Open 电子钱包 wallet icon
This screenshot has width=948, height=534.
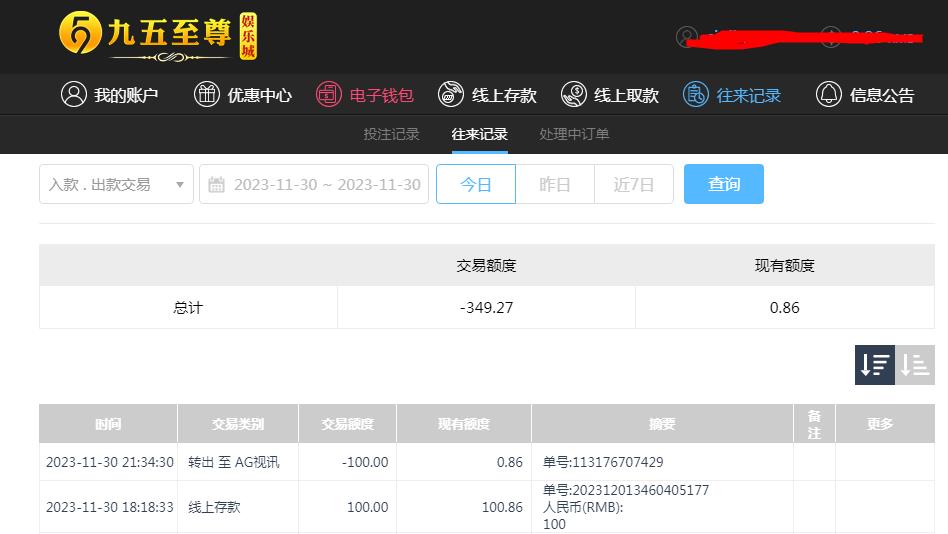click(329, 94)
